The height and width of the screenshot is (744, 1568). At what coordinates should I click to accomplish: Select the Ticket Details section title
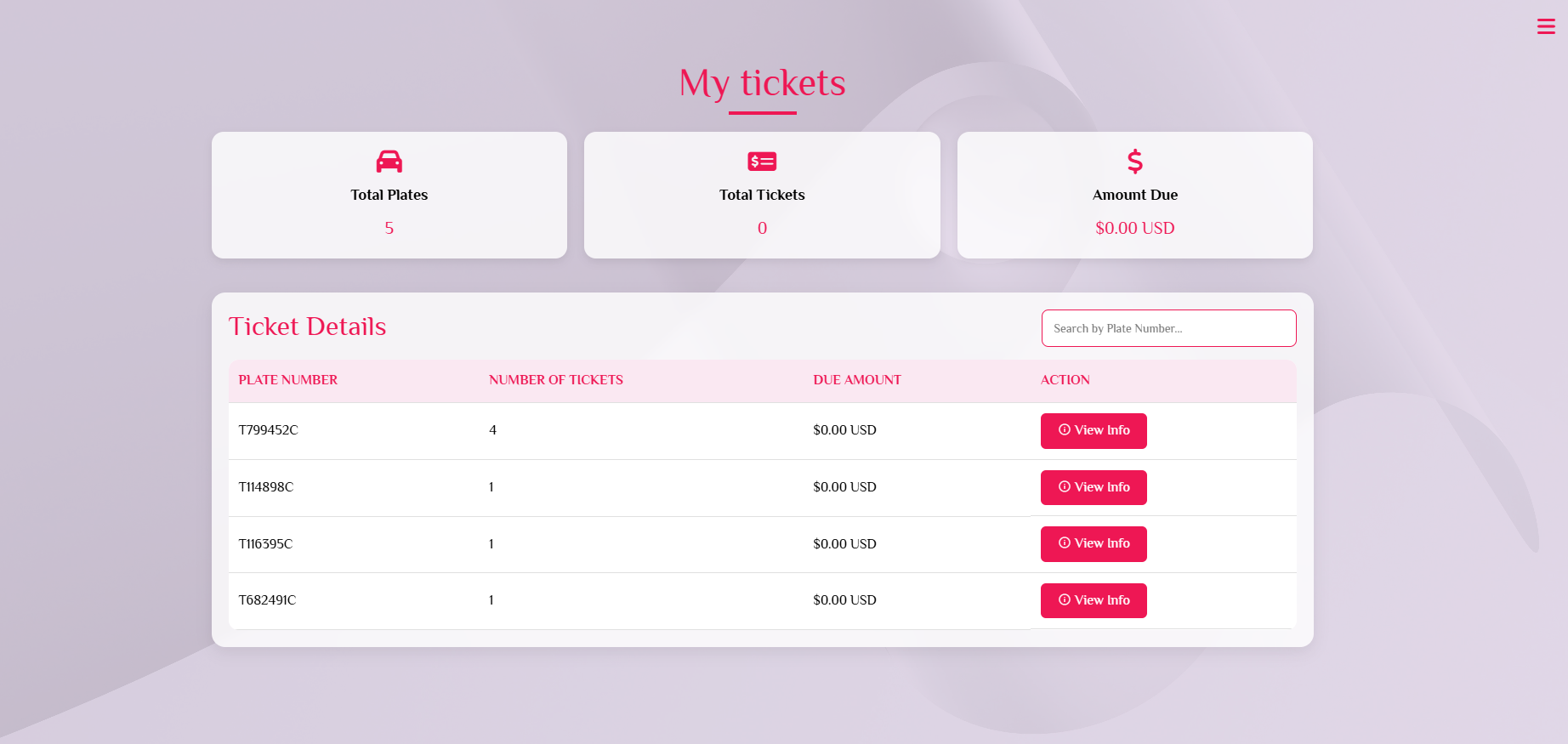tap(308, 327)
